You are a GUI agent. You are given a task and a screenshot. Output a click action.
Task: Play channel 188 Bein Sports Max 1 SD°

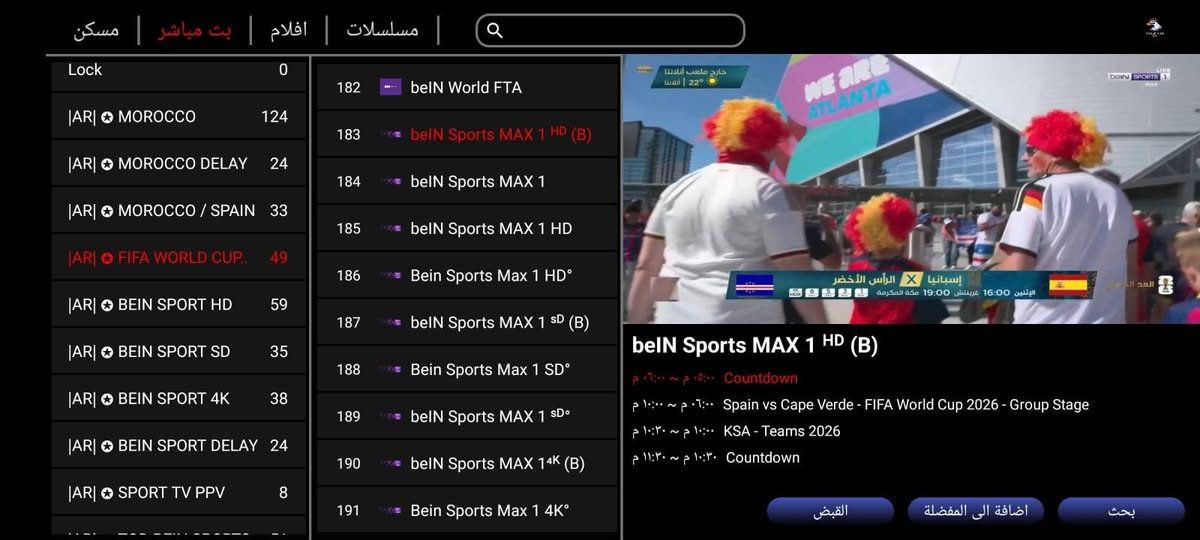pyautogui.click(x=467, y=369)
